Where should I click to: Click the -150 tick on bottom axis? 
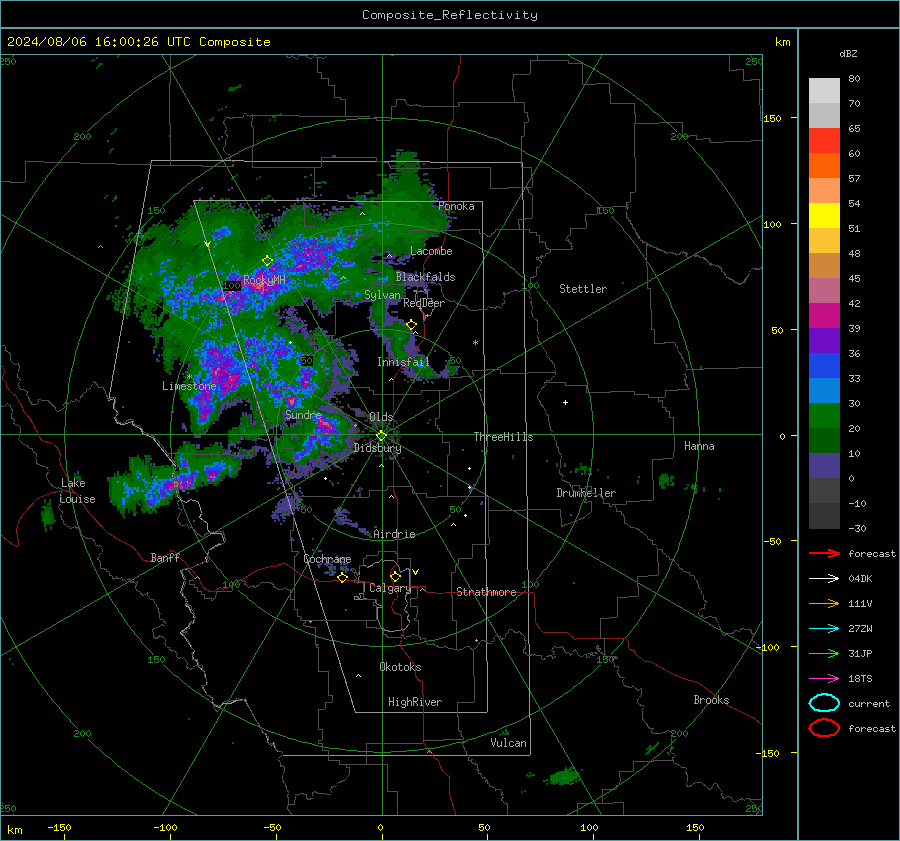pyautogui.click(x=59, y=828)
